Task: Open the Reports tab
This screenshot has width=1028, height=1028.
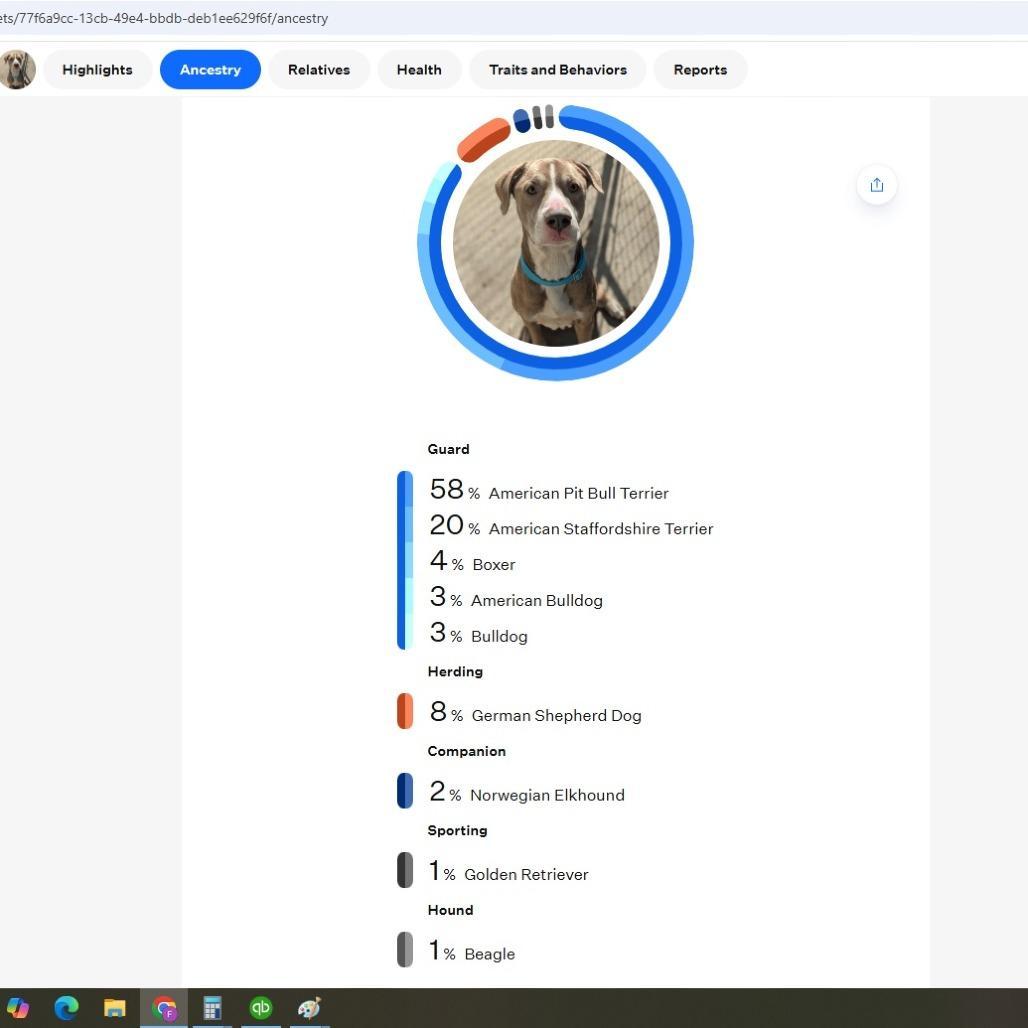Action: click(700, 70)
